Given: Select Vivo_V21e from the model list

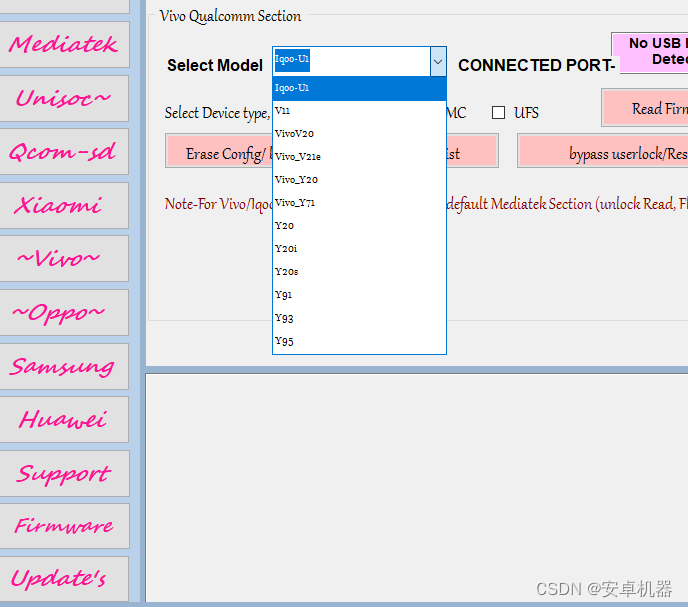Looking at the screenshot, I should [359, 157].
